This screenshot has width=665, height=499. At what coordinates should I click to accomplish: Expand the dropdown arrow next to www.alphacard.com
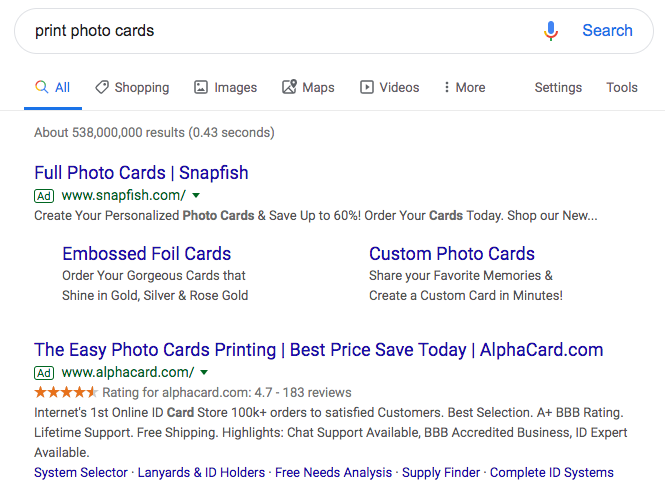(x=204, y=372)
